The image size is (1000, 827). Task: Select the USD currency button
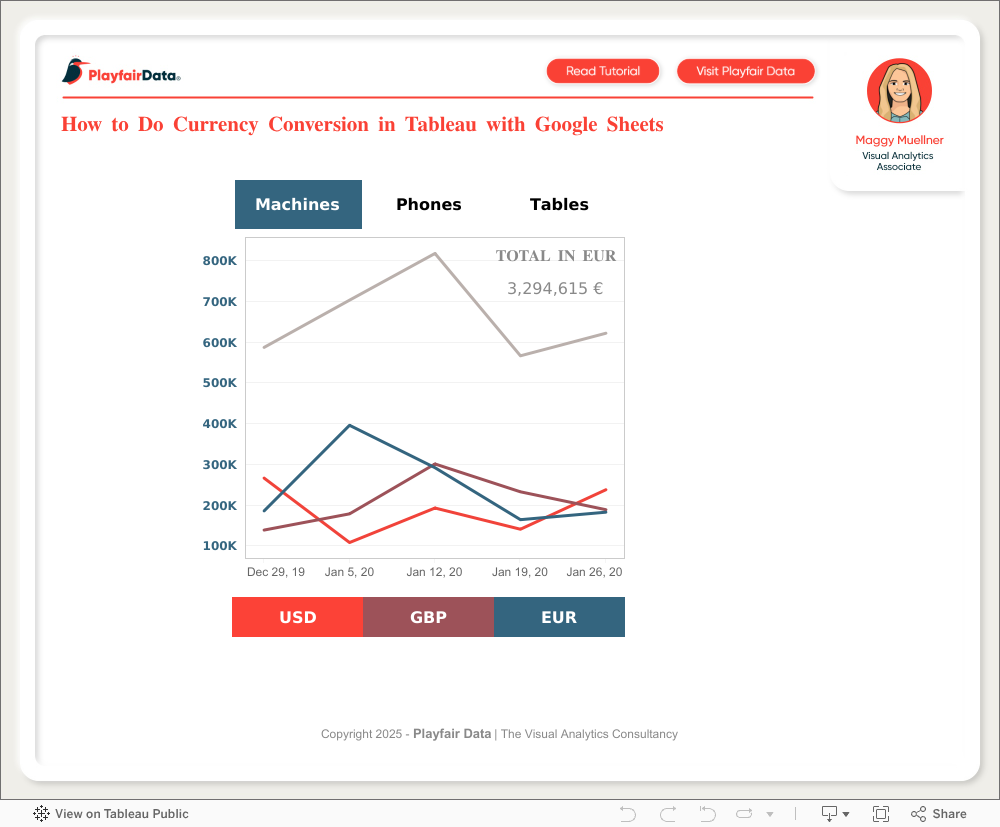[297, 617]
